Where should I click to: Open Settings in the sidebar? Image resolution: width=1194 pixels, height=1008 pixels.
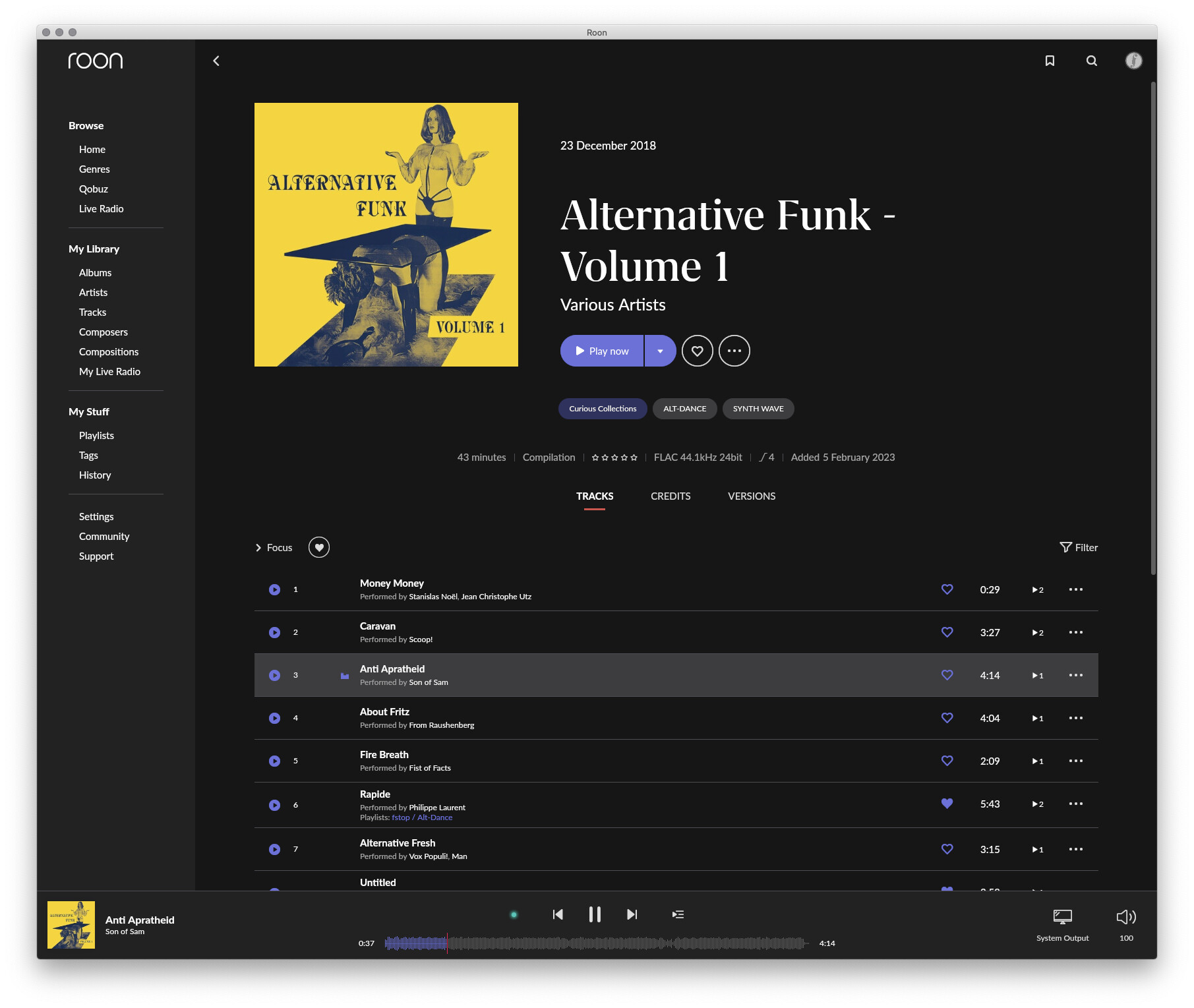coord(96,517)
